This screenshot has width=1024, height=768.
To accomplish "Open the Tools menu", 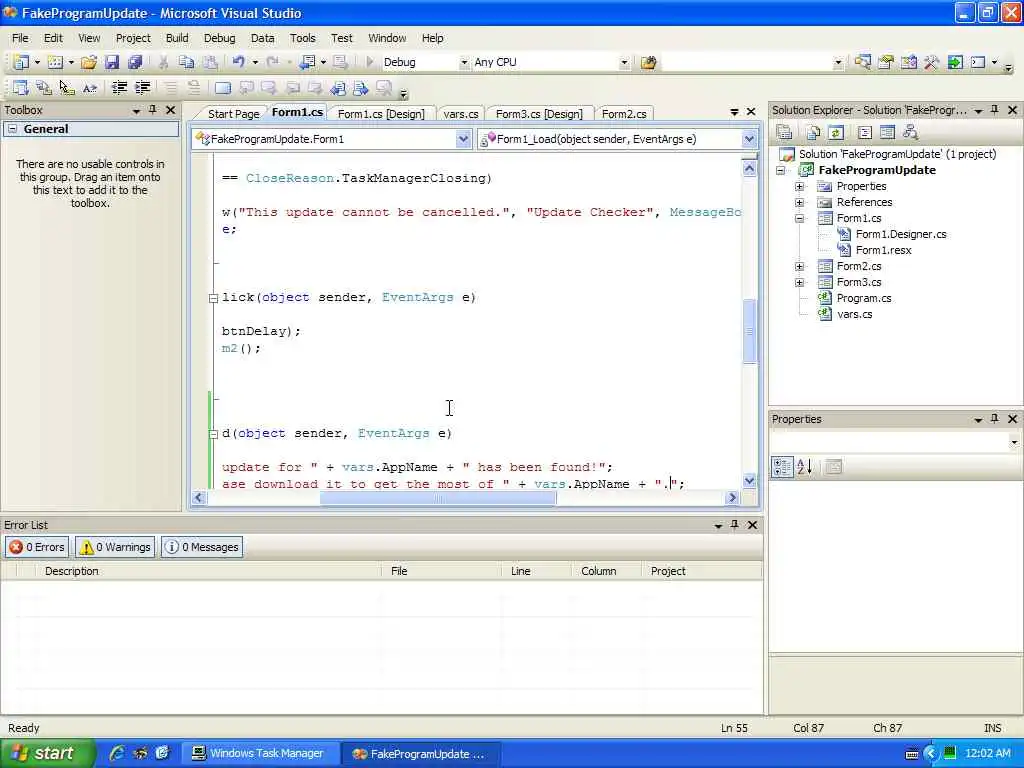I will coord(302,38).
